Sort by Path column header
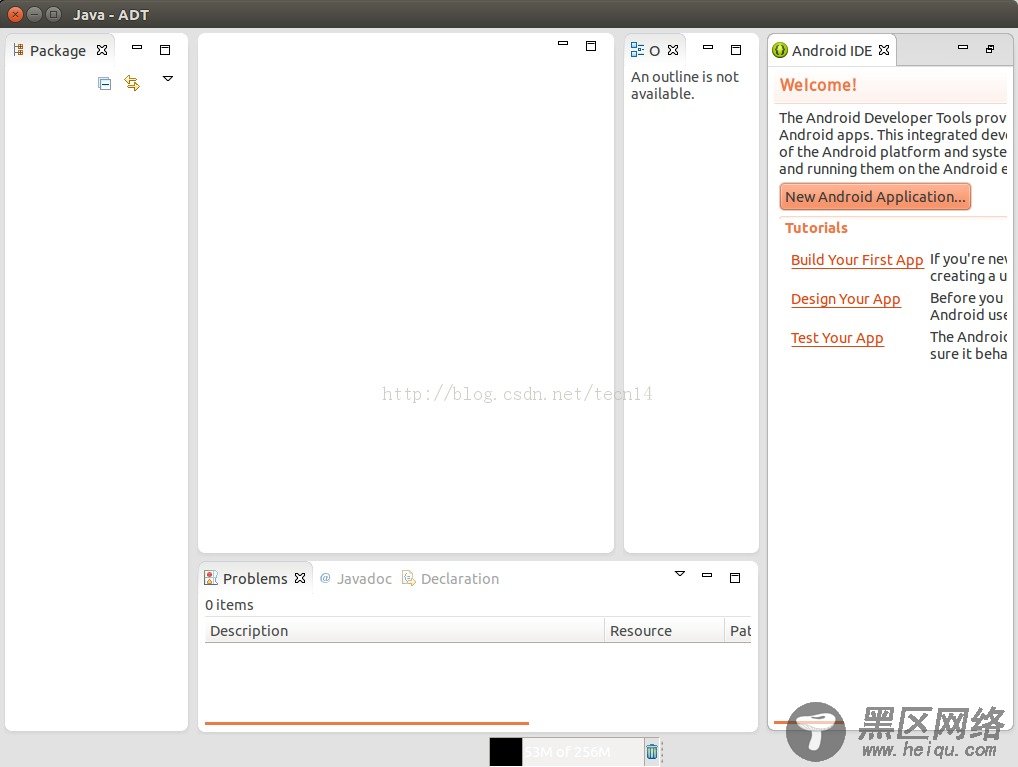 click(738, 631)
